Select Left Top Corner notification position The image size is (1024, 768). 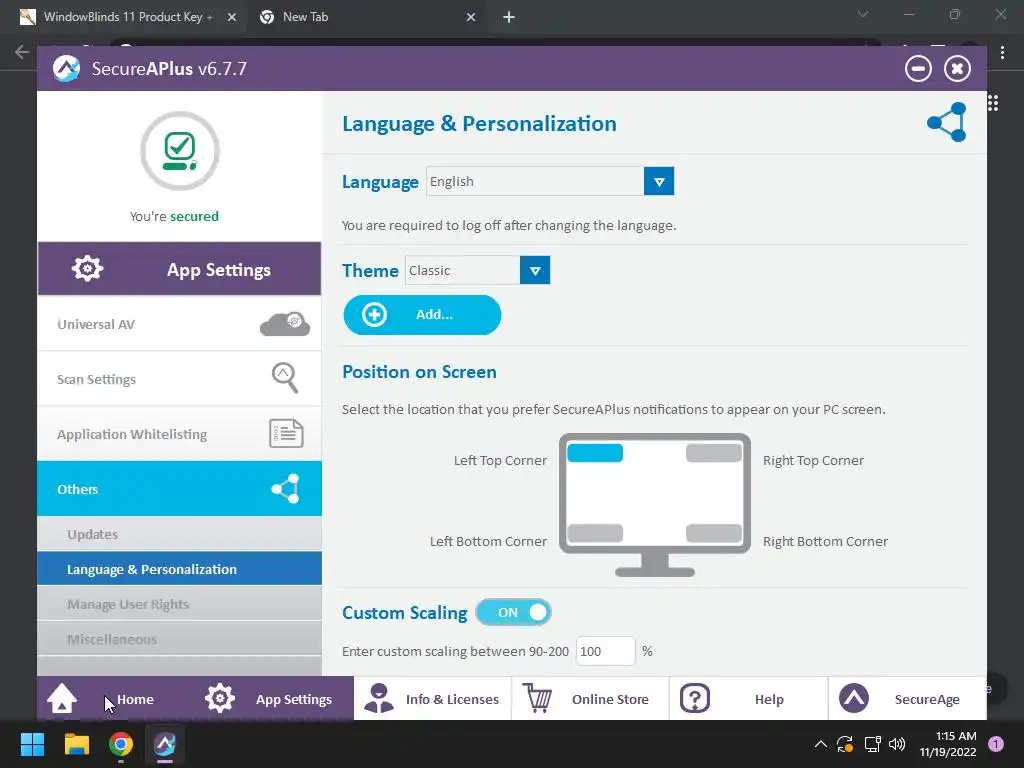[595, 453]
